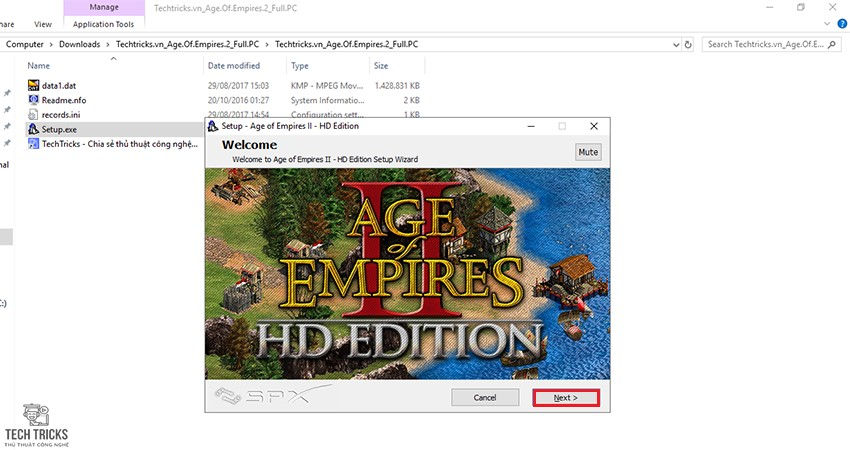Click the 29/08/2017 15:03 date cell
The image size is (850, 450).
click(238, 86)
